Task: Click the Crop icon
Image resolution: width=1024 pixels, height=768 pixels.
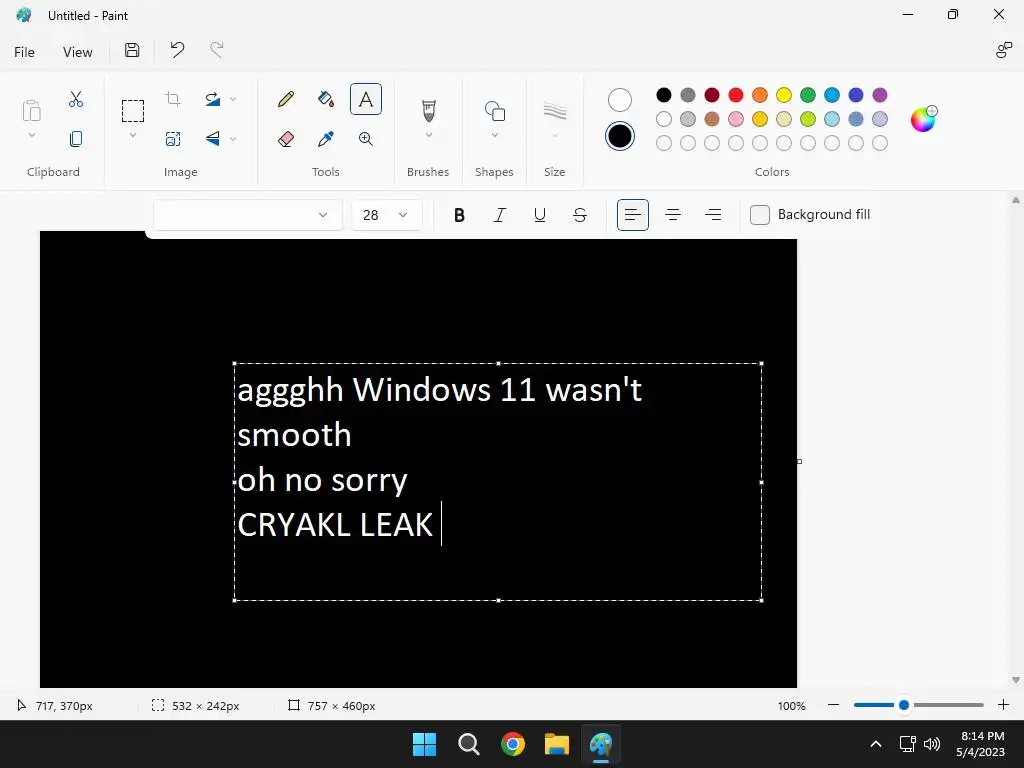Action: point(173,99)
